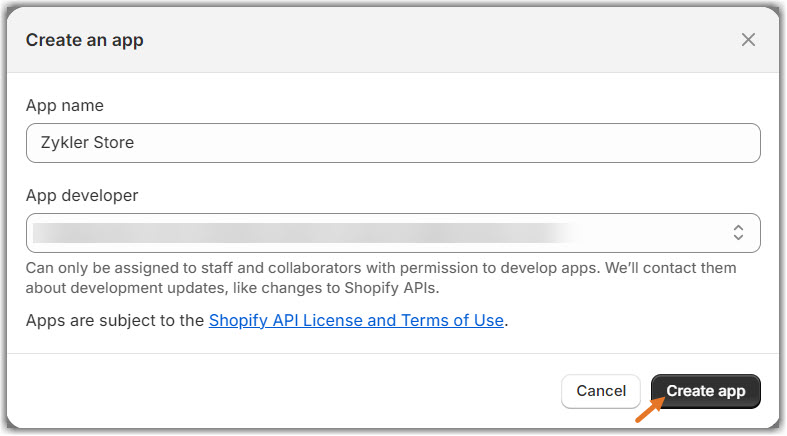Click the Create app button
The height and width of the screenshot is (436, 787).
tap(706, 391)
